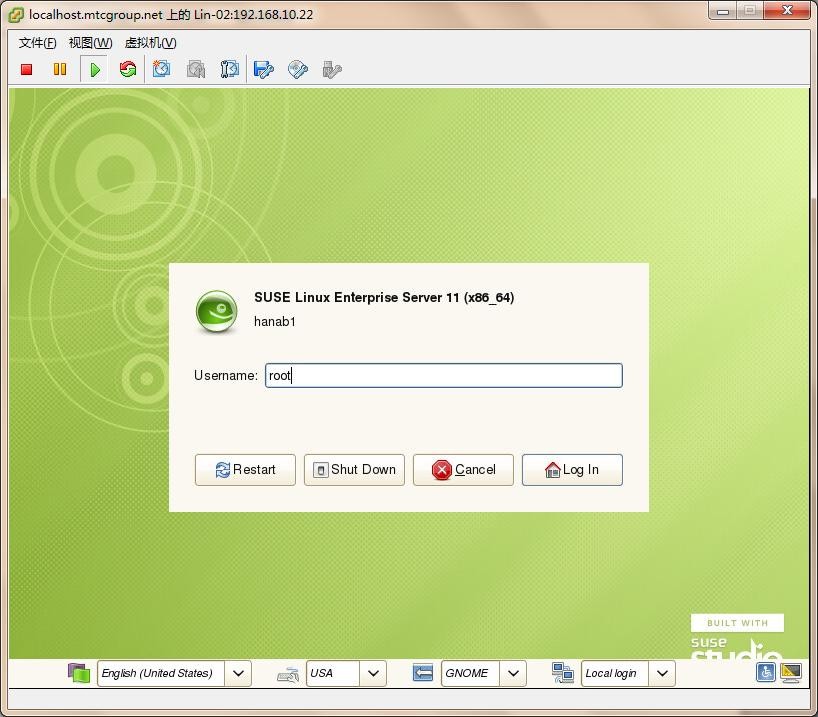Click the on-screen display monitor icon
Viewport: 818px width, 717px height.
point(791,672)
